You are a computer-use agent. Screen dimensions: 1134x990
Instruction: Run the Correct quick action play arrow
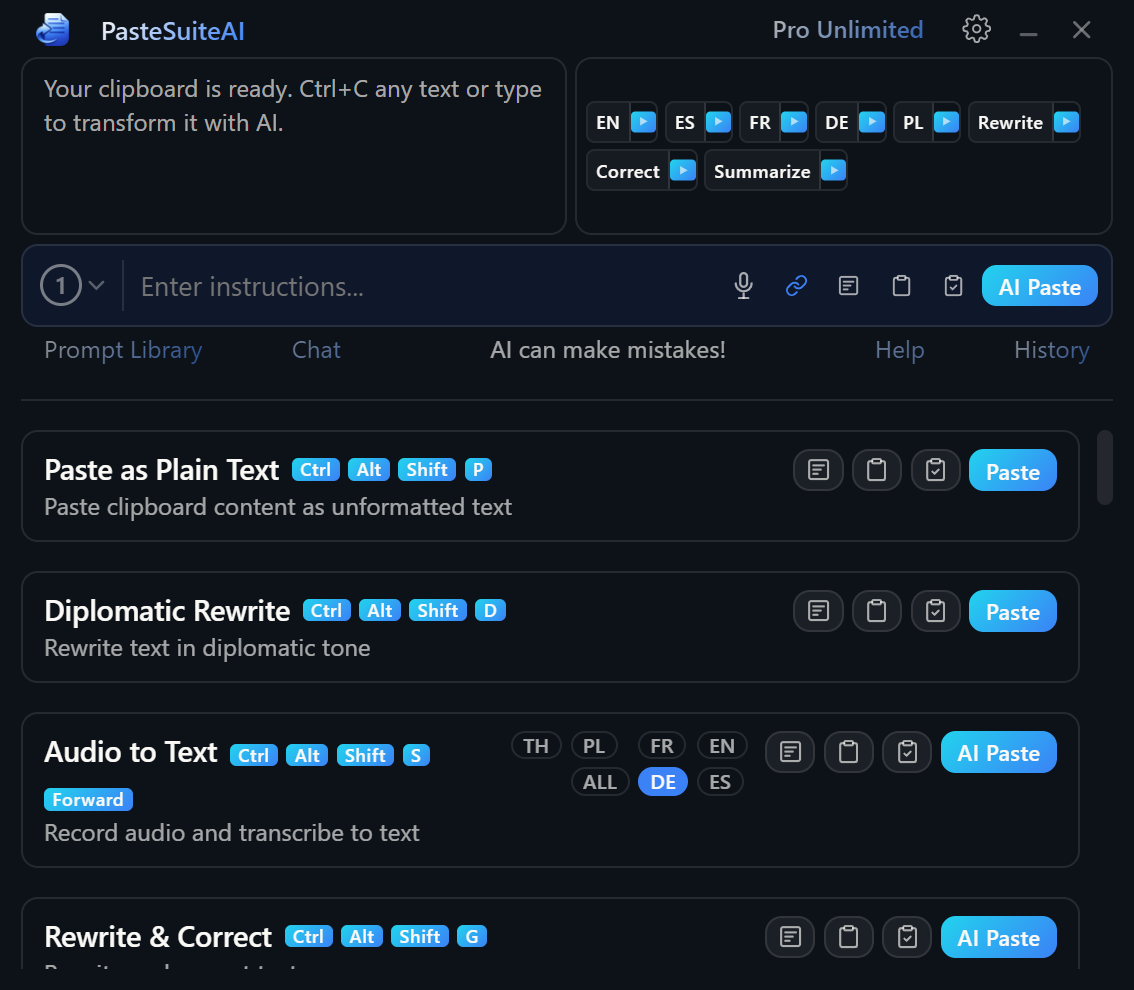(x=682, y=171)
